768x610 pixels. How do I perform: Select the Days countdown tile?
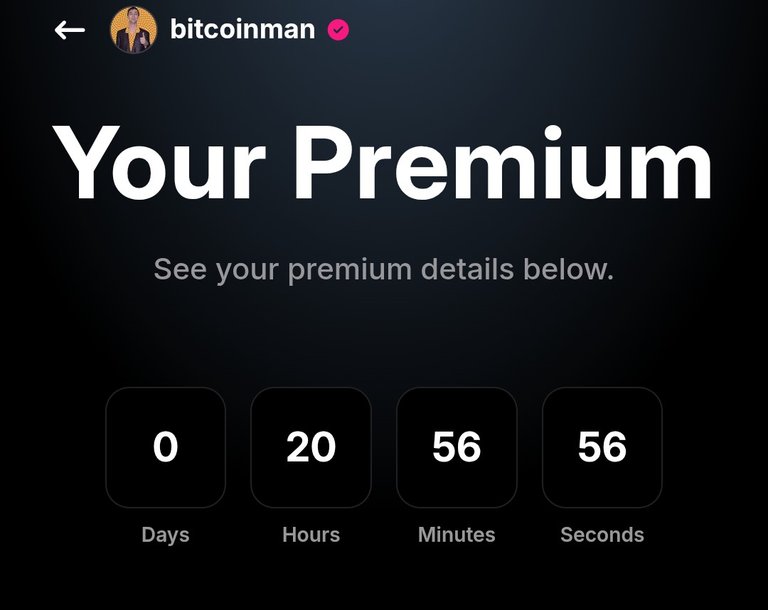click(x=166, y=447)
